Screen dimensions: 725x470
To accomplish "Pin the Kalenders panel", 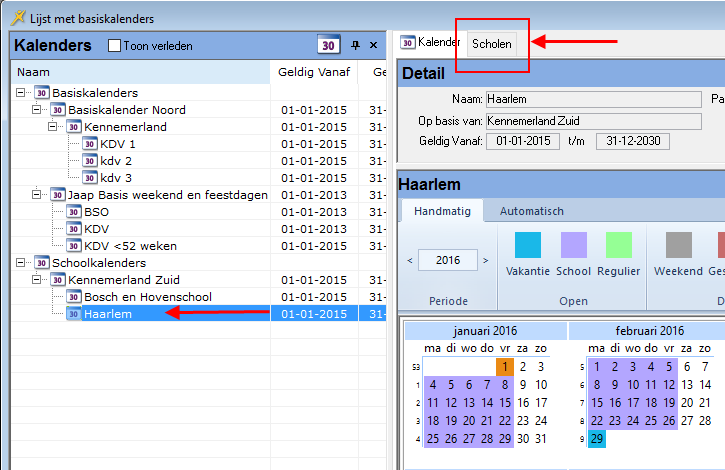I will [355, 45].
